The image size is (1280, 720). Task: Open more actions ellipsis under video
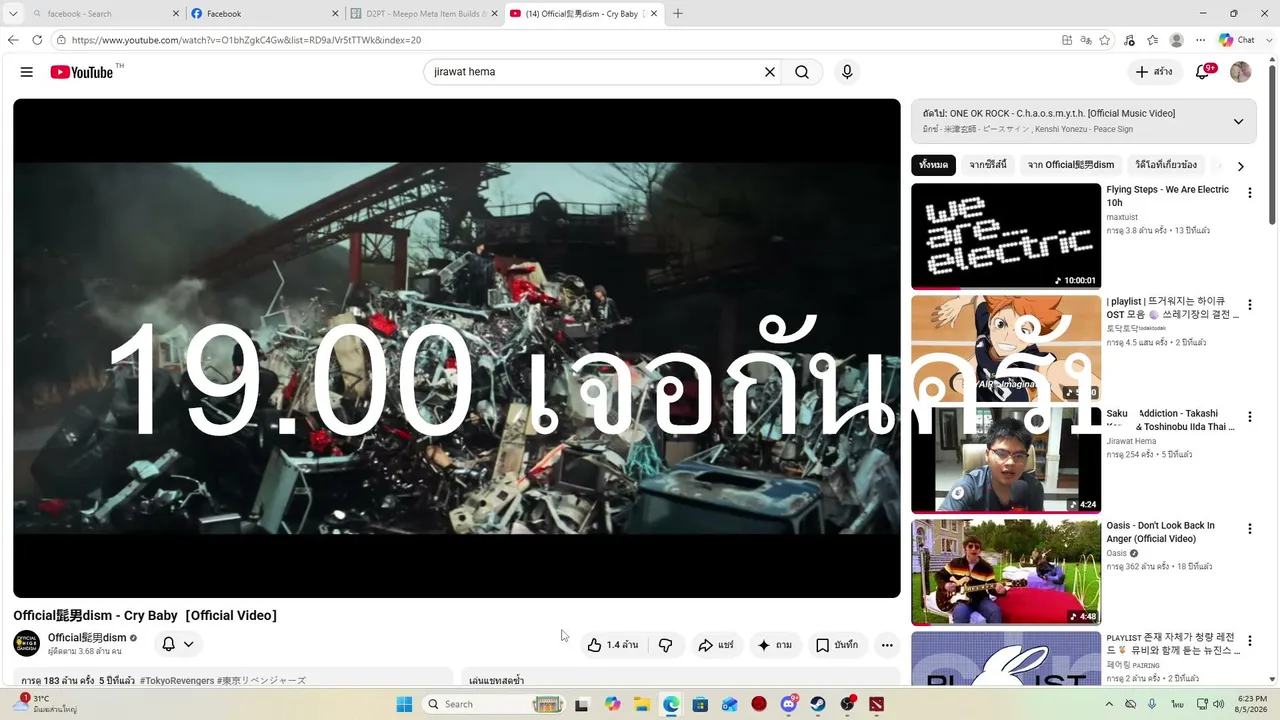pos(887,645)
